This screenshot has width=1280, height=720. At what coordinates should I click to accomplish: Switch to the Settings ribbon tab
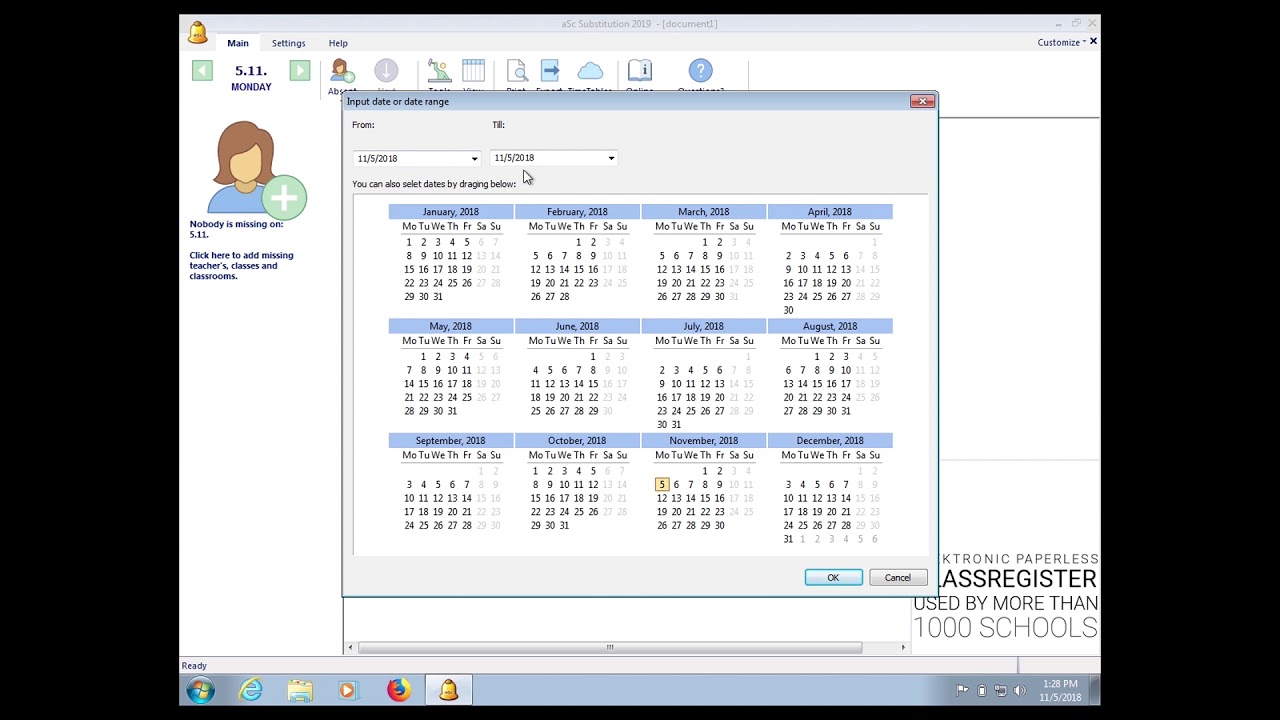[x=288, y=43]
